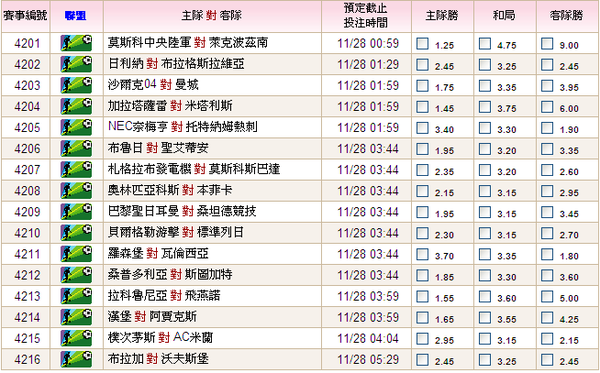Viewport: 600px width, 373px height.
Task: Click the 客隊勝 column header
Action: (566, 15)
